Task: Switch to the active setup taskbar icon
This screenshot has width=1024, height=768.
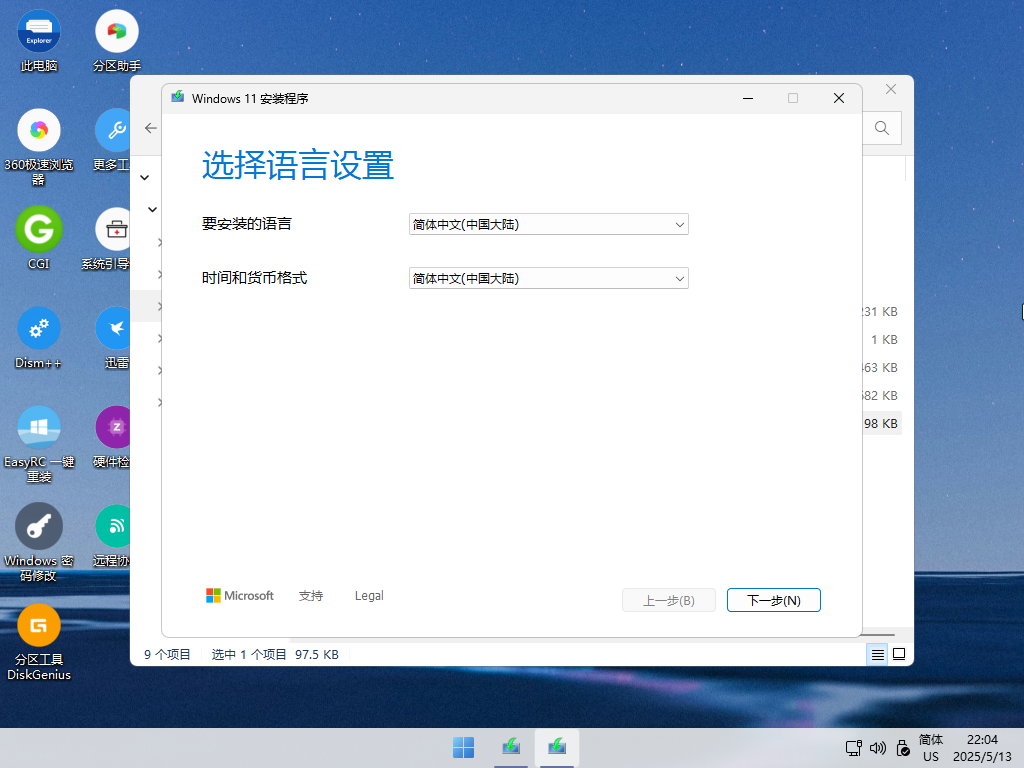Action: pos(557,748)
